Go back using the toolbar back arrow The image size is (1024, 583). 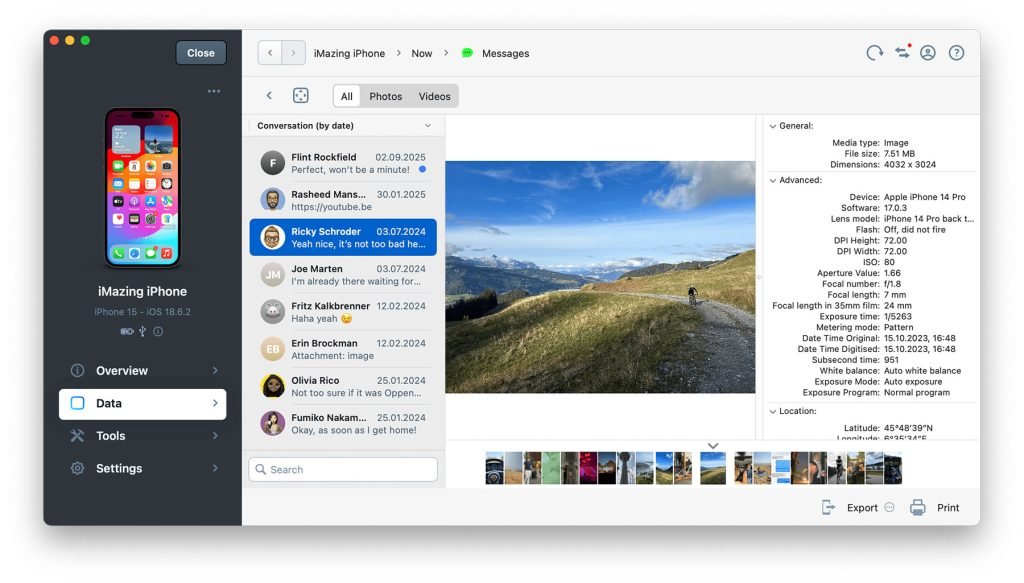pos(269,53)
